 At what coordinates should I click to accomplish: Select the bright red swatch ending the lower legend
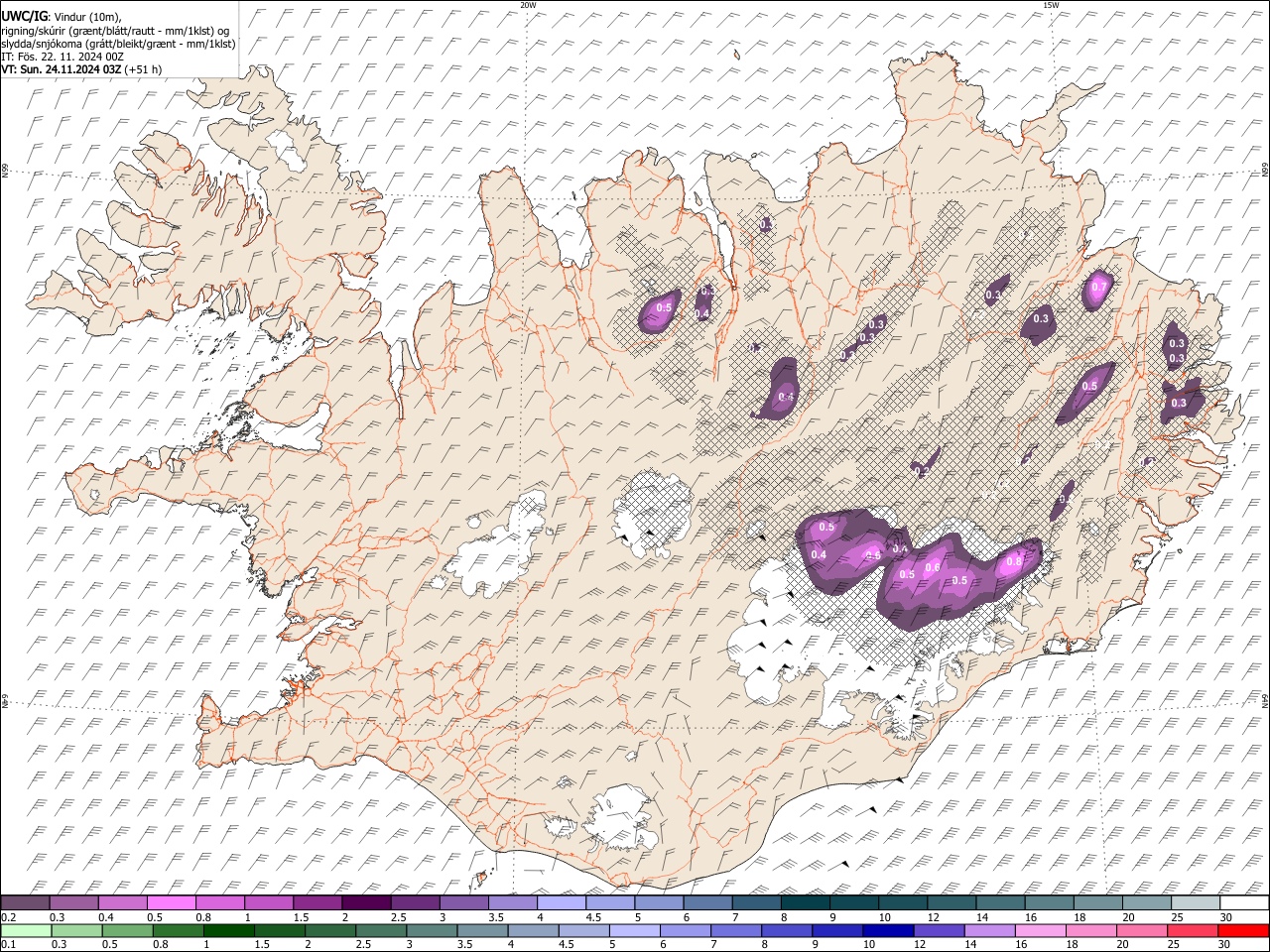[1243, 930]
